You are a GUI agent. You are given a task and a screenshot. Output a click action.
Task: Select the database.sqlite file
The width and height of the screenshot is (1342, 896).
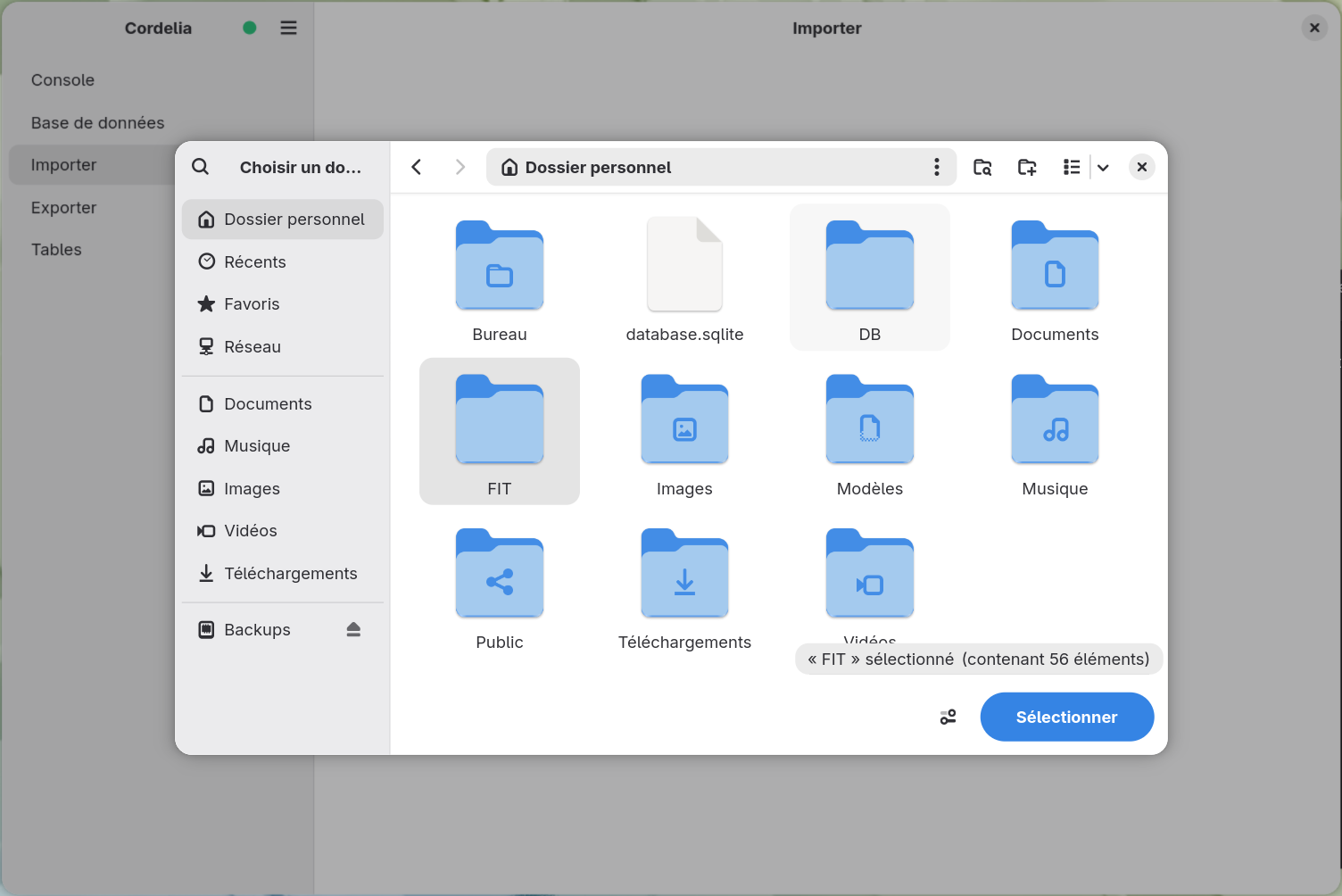pyautogui.click(x=684, y=278)
